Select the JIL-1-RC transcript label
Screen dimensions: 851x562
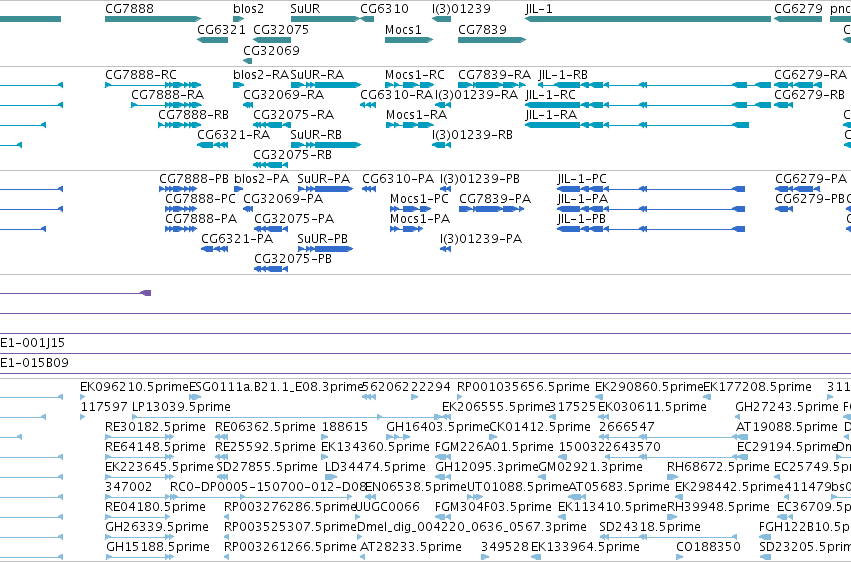(550, 94)
